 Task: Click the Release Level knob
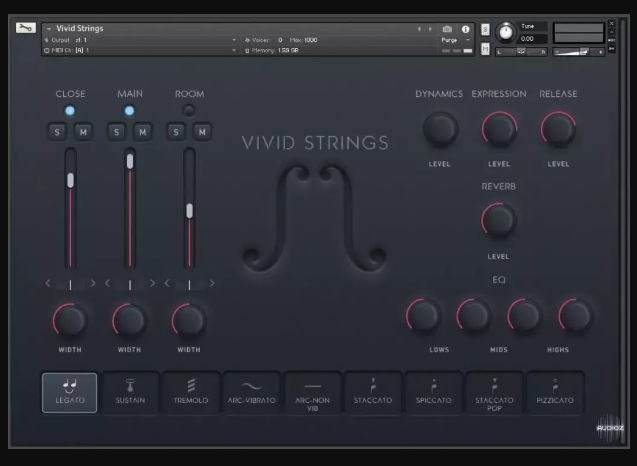click(559, 129)
